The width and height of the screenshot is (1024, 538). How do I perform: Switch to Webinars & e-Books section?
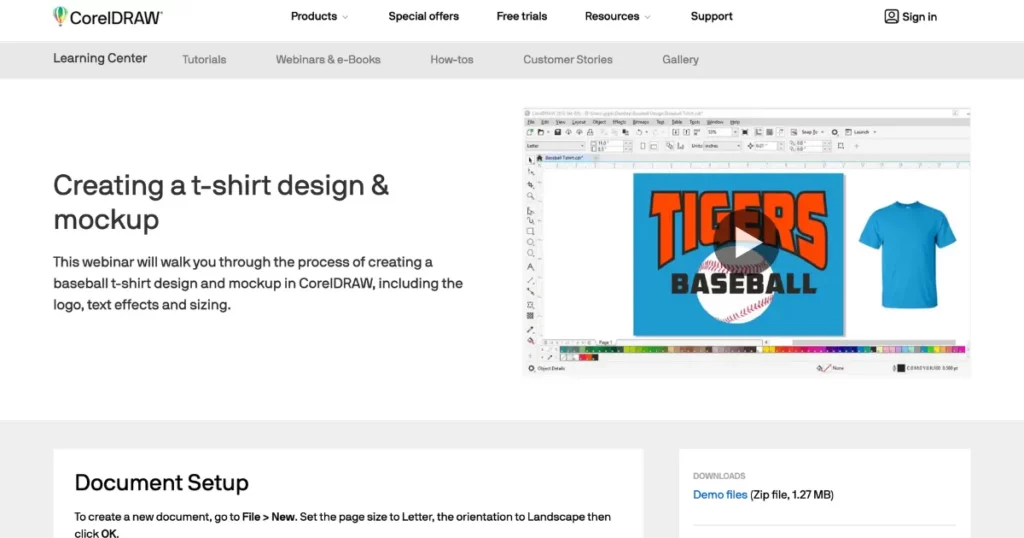pos(328,60)
